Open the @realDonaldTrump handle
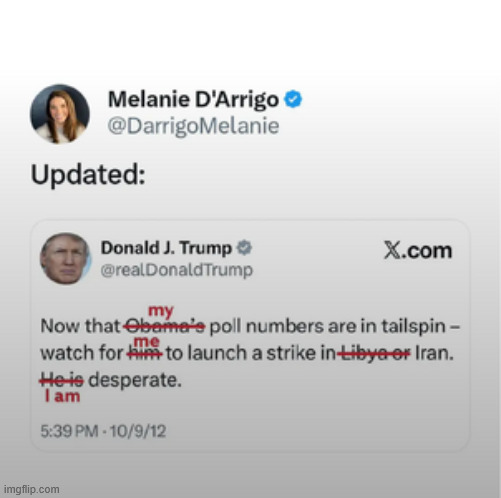 point(177,270)
